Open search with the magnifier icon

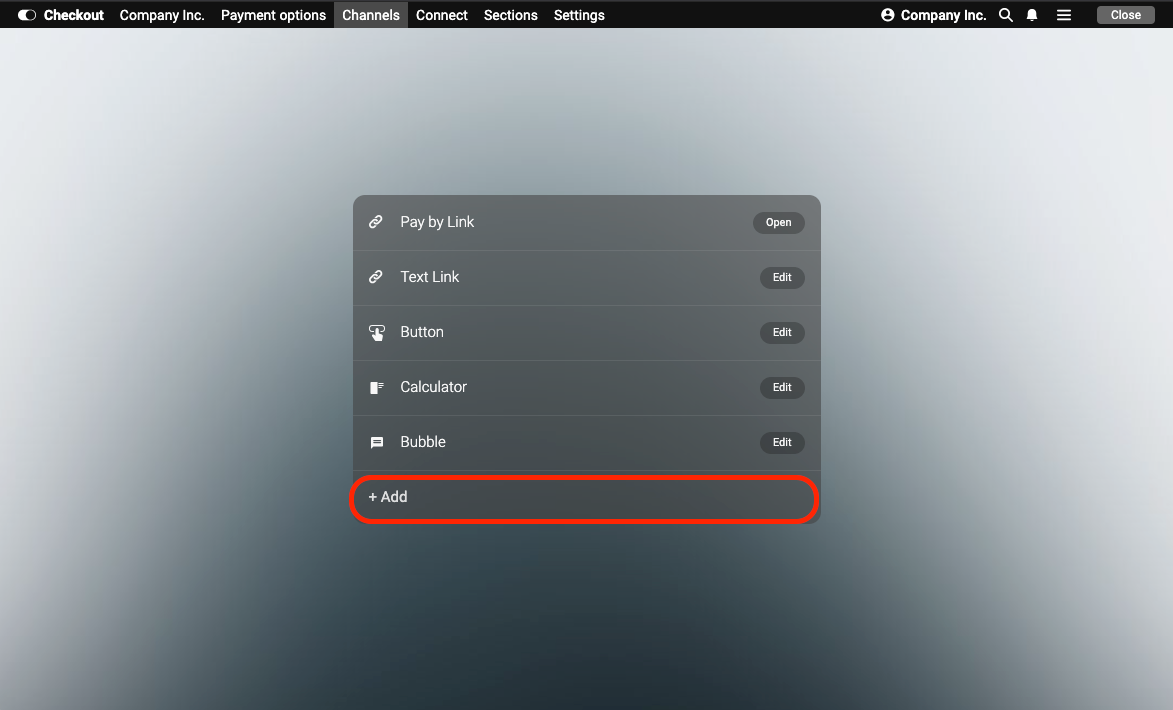tap(1006, 15)
